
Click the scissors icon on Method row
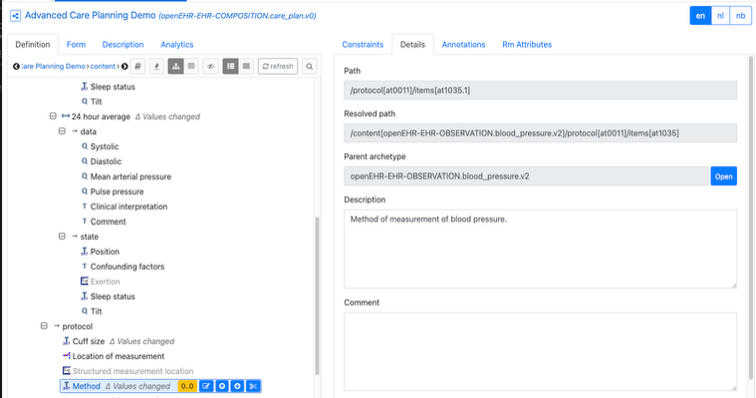click(x=253, y=386)
